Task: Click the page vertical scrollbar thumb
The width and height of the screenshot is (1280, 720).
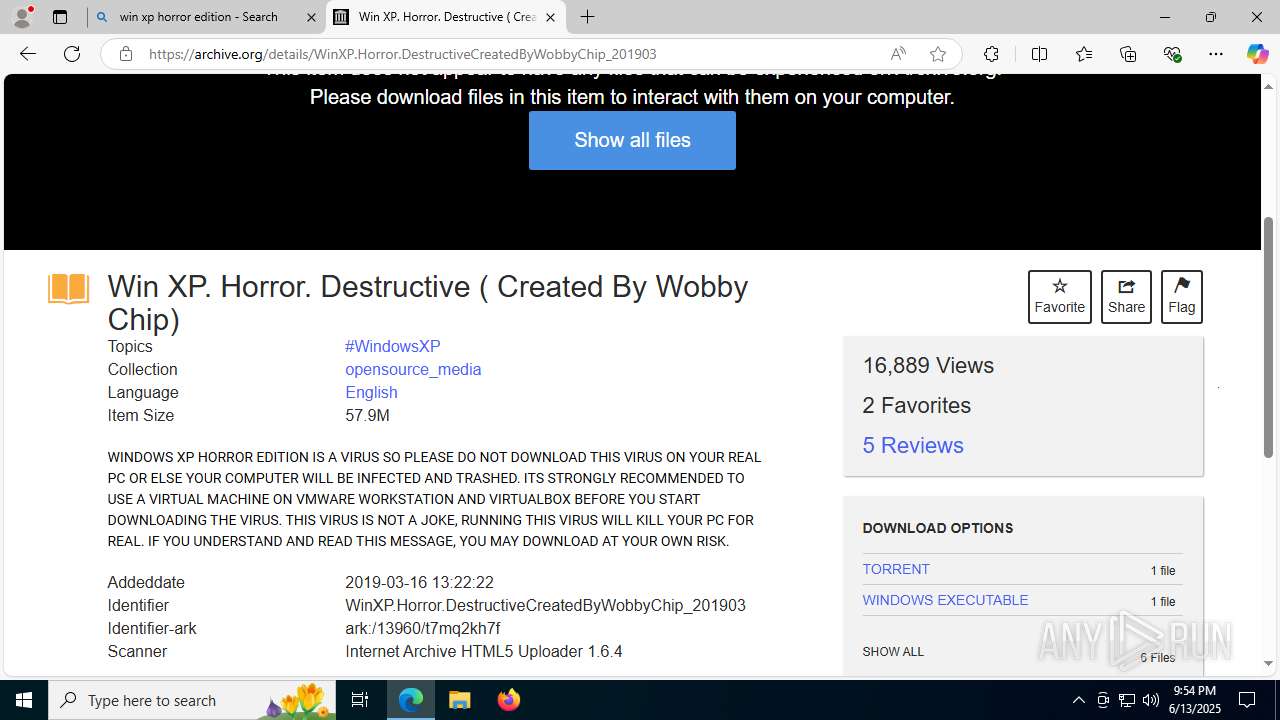Action: [x=1269, y=336]
